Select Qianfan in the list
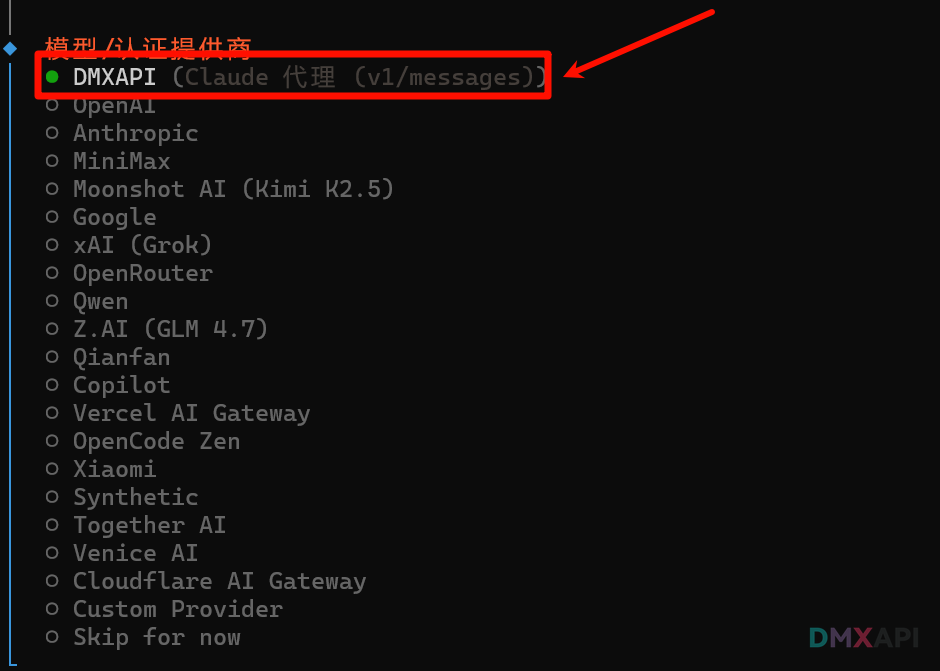 pyautogui.click(x=121, y=357)
